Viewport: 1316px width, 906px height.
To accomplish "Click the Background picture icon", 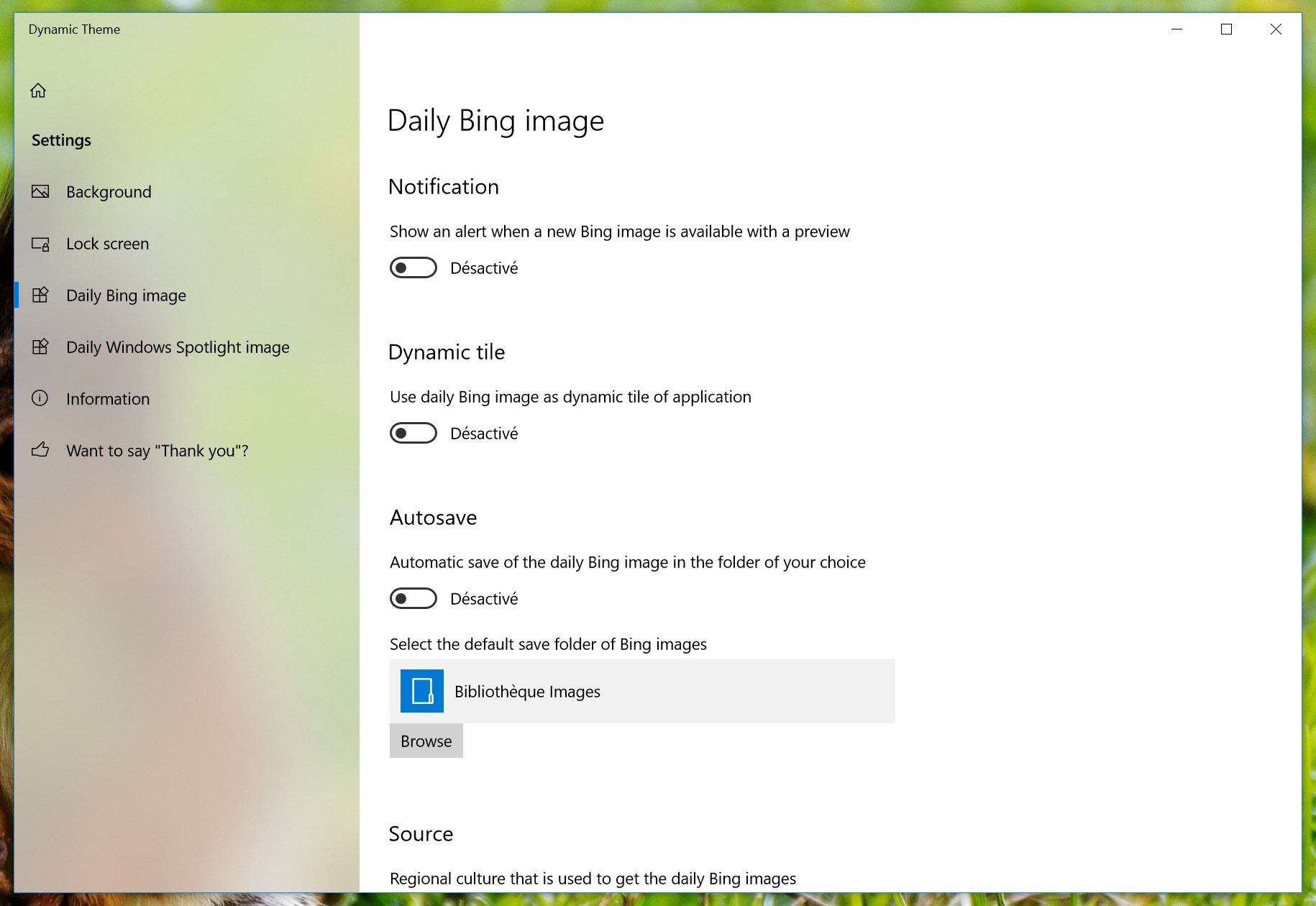I will [x=40, y=191].
